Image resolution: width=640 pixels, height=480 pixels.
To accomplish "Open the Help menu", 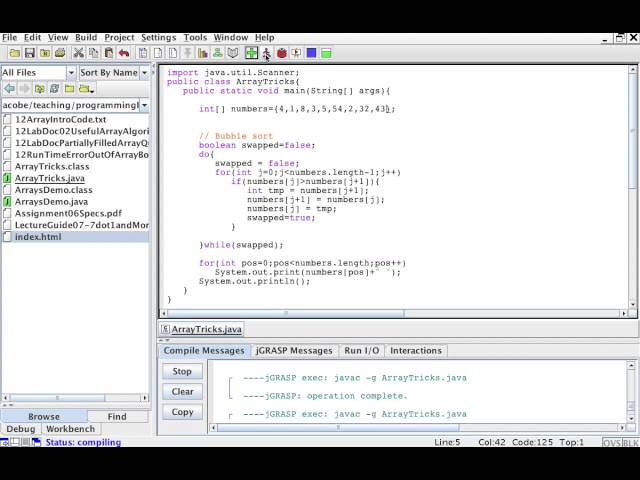I will click(x=264, y=38).
